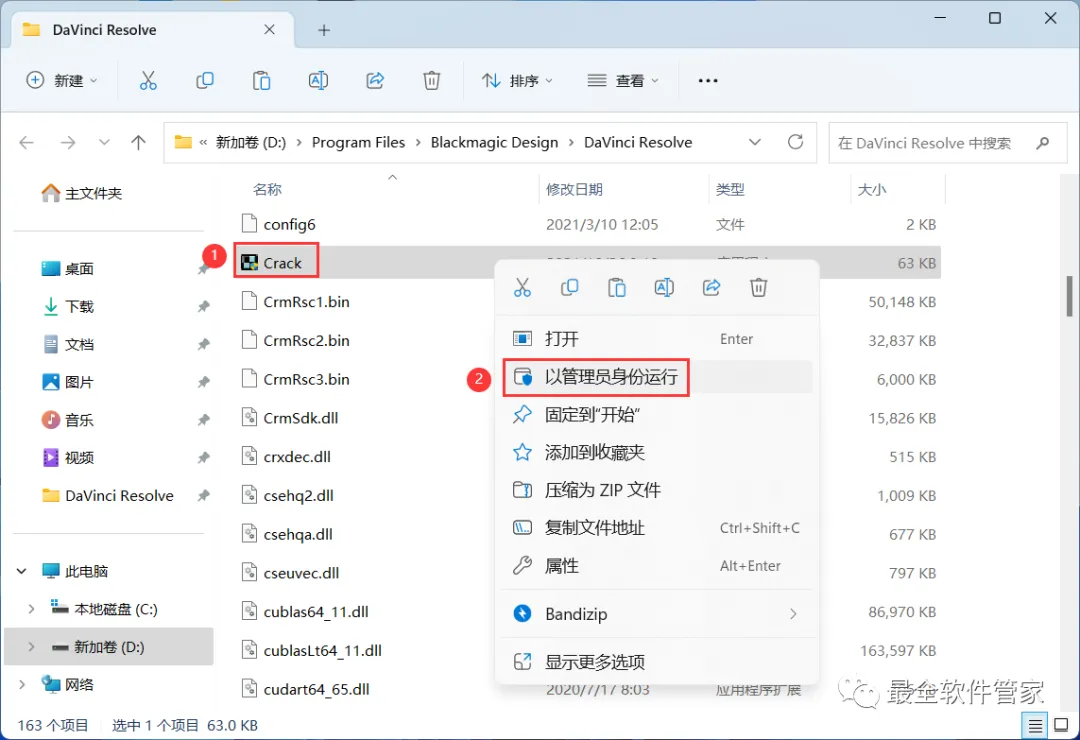Click the vertical scrollbar thumb
This screenshot has width=1080, height=740.
(1070, 295)
